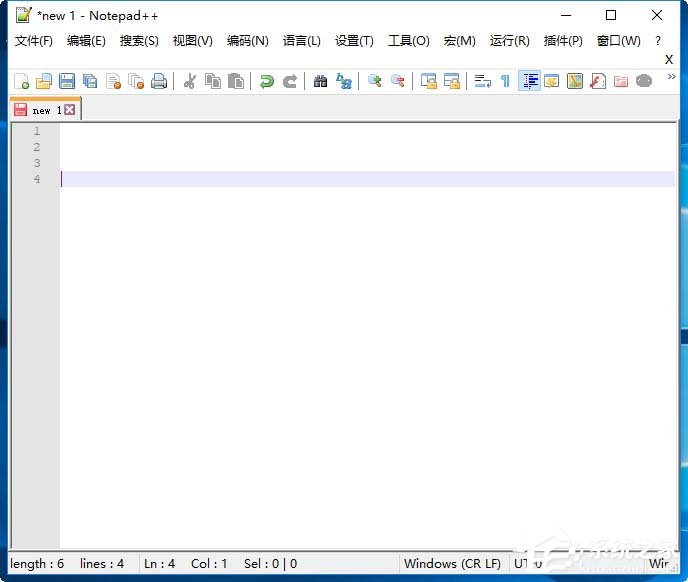Save the document using the floppy icon
Screen dimensions: 688x582
click(67, 81)
